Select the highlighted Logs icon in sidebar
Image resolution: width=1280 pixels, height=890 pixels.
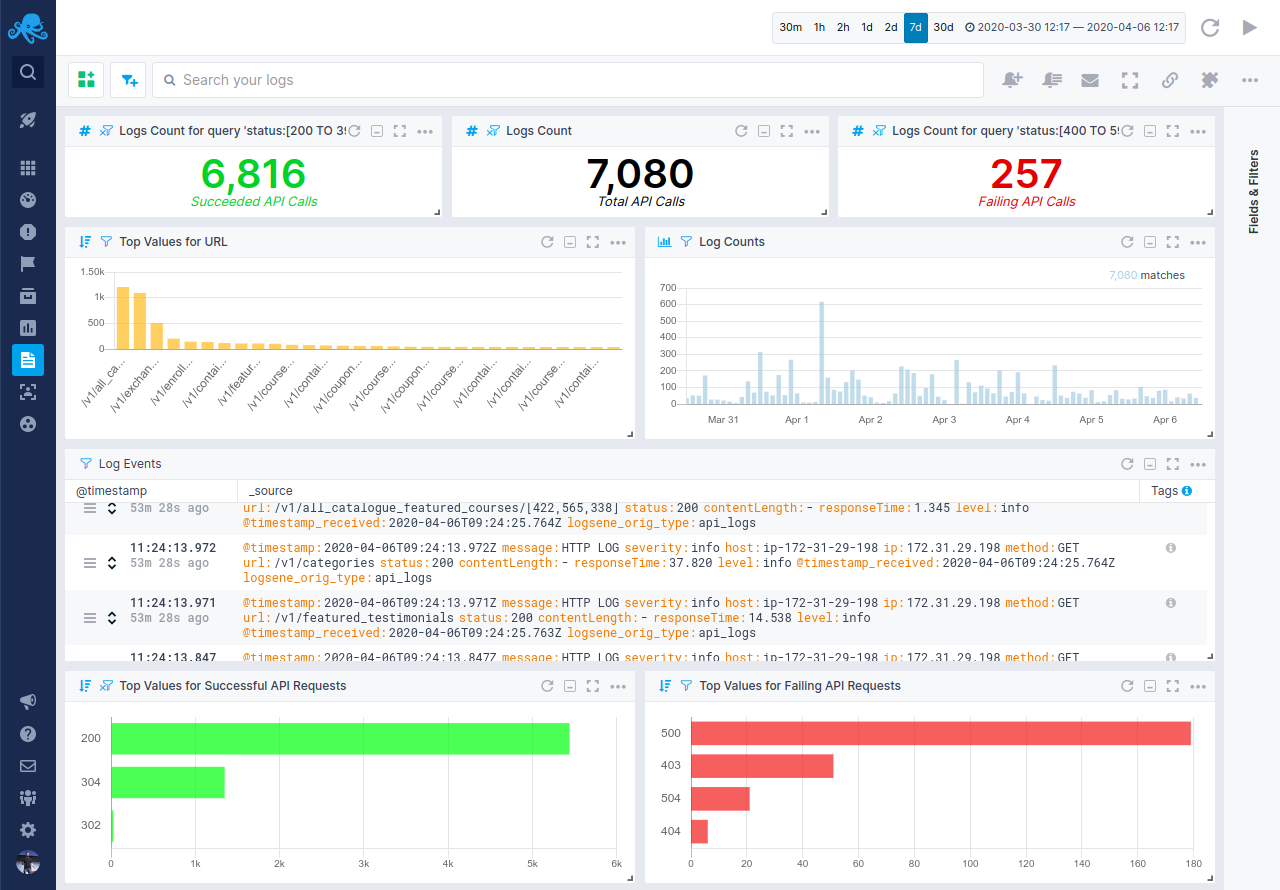[28, 360]
